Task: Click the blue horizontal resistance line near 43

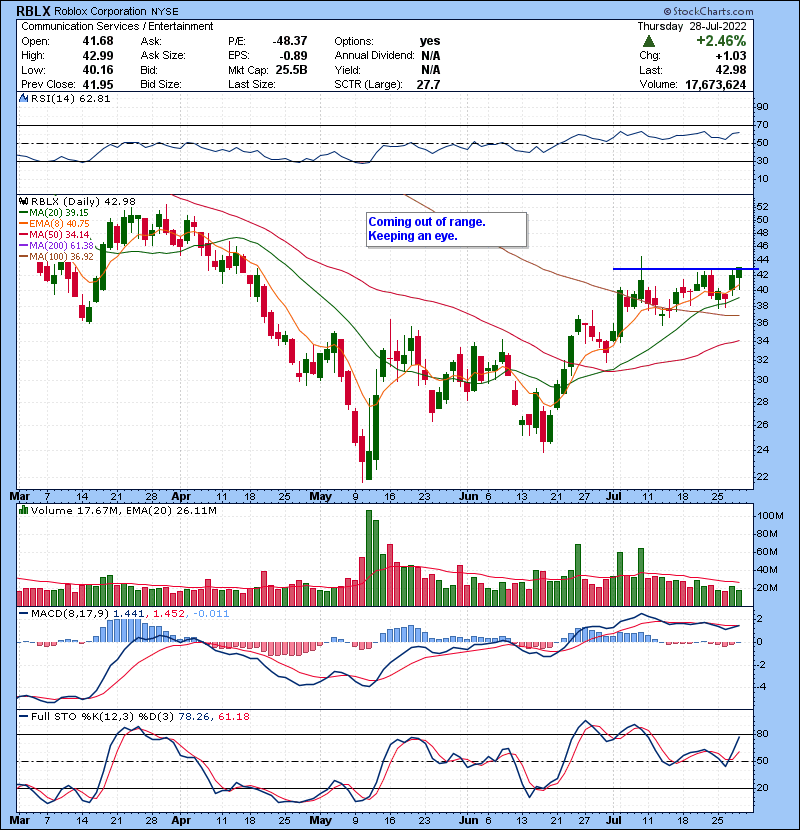Action: tap(686, 269)
